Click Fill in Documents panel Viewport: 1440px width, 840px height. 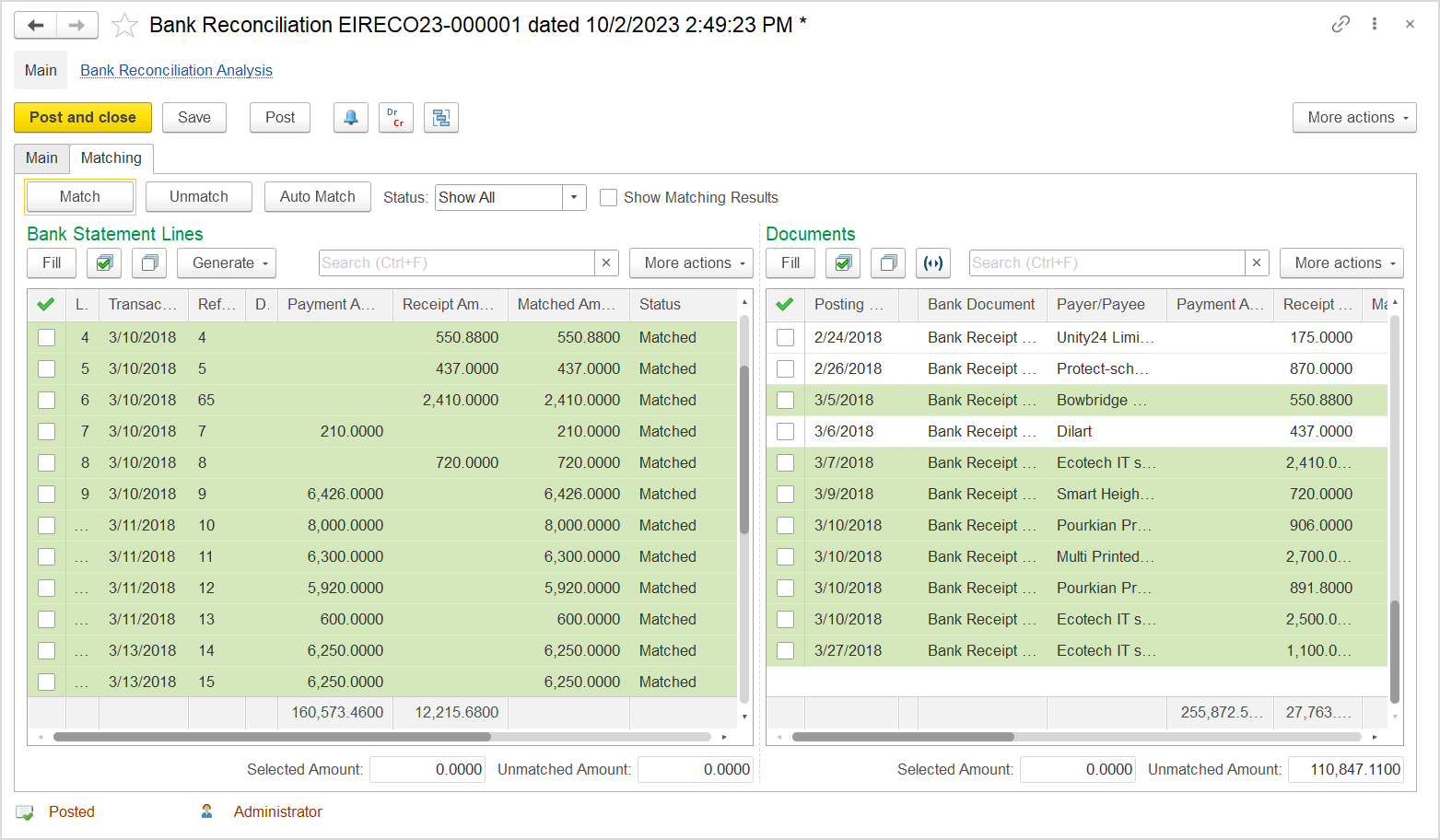pos(790,263)
